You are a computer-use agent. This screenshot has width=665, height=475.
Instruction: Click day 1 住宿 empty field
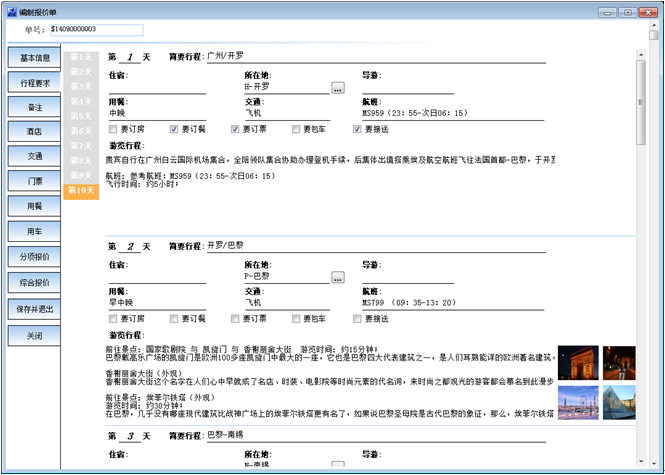[157, 87]
